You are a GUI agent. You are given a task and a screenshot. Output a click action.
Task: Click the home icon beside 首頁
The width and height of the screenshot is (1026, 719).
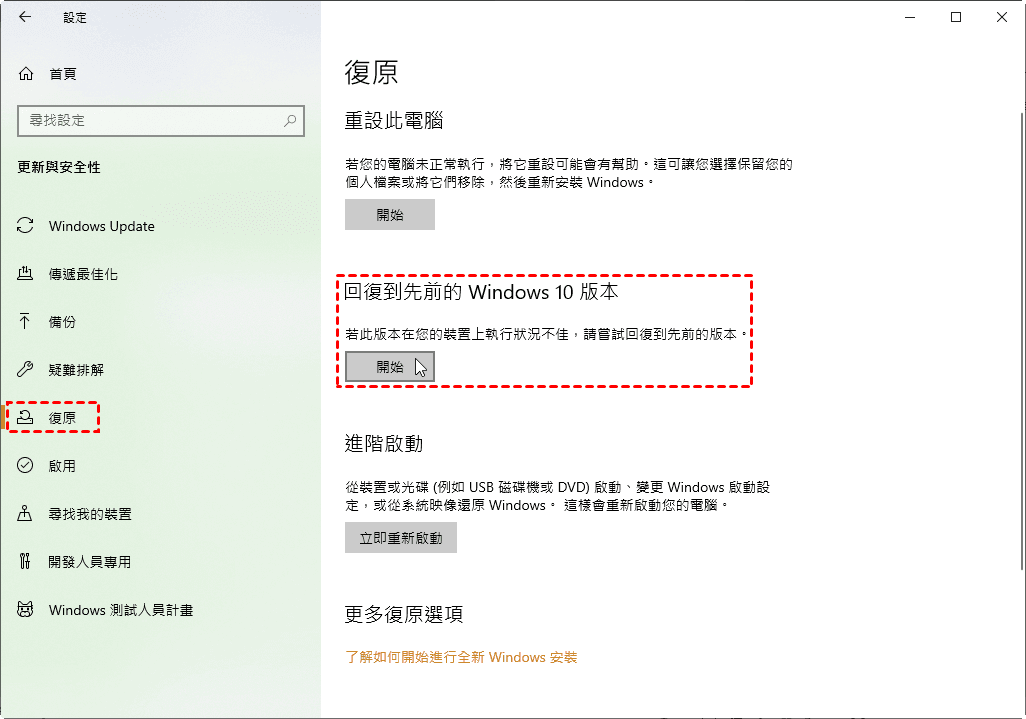point(26,74)
